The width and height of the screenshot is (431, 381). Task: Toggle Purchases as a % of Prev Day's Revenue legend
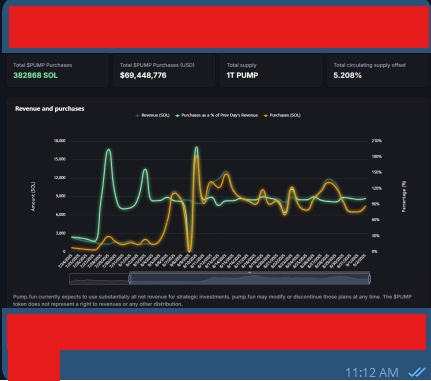217,115
